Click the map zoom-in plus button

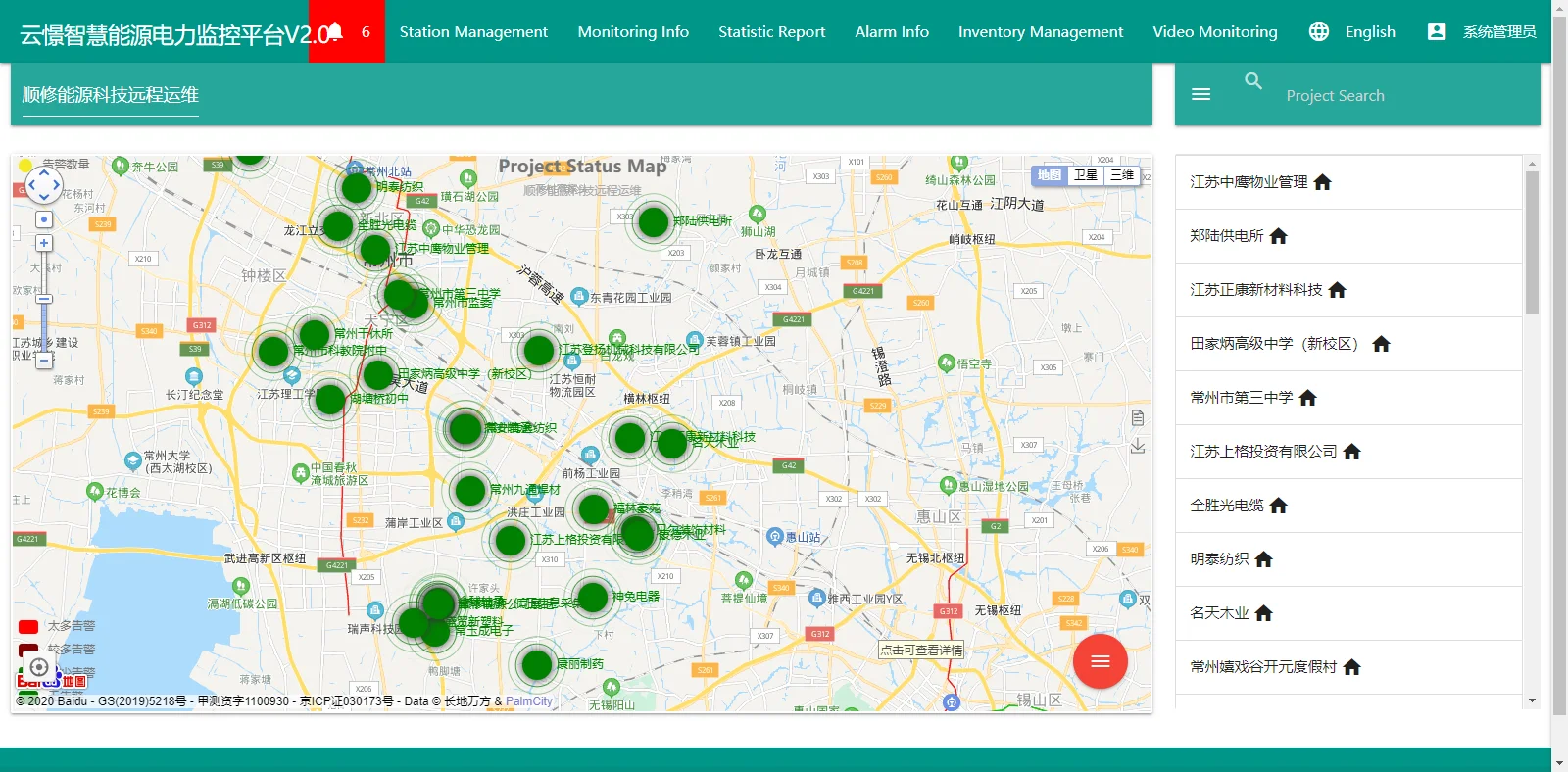pos(44,243)
